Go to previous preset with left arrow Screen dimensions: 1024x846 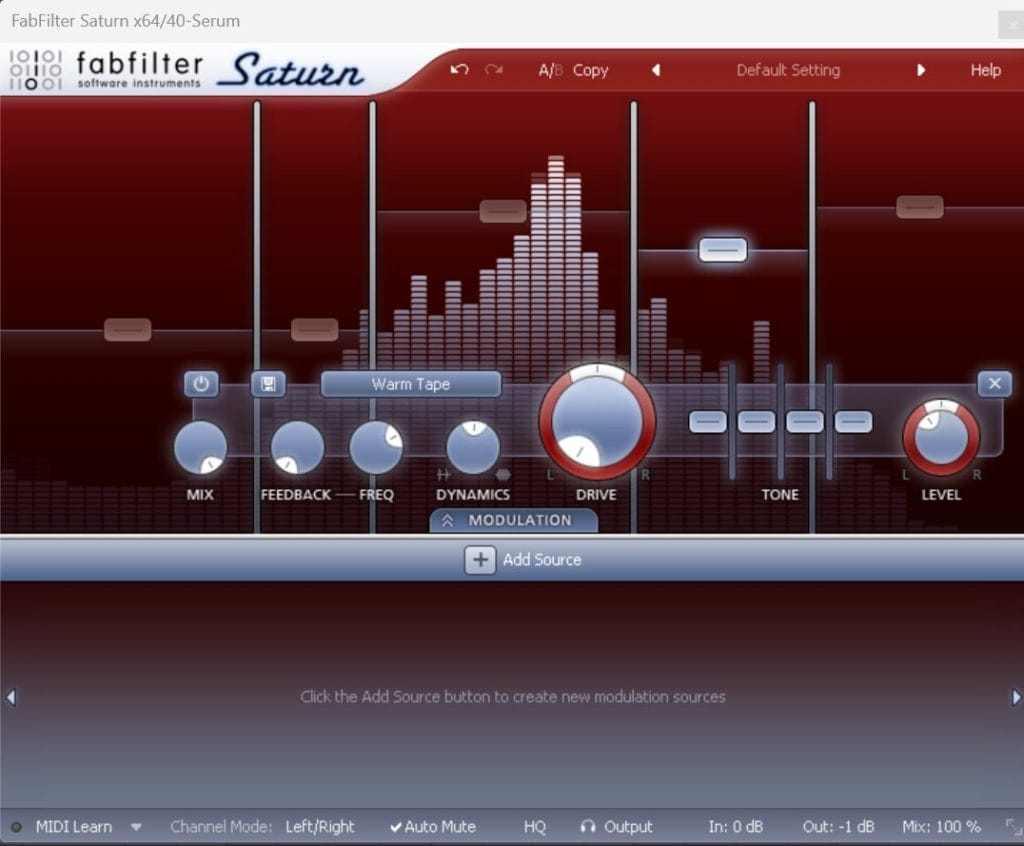[x=656, y=70]
